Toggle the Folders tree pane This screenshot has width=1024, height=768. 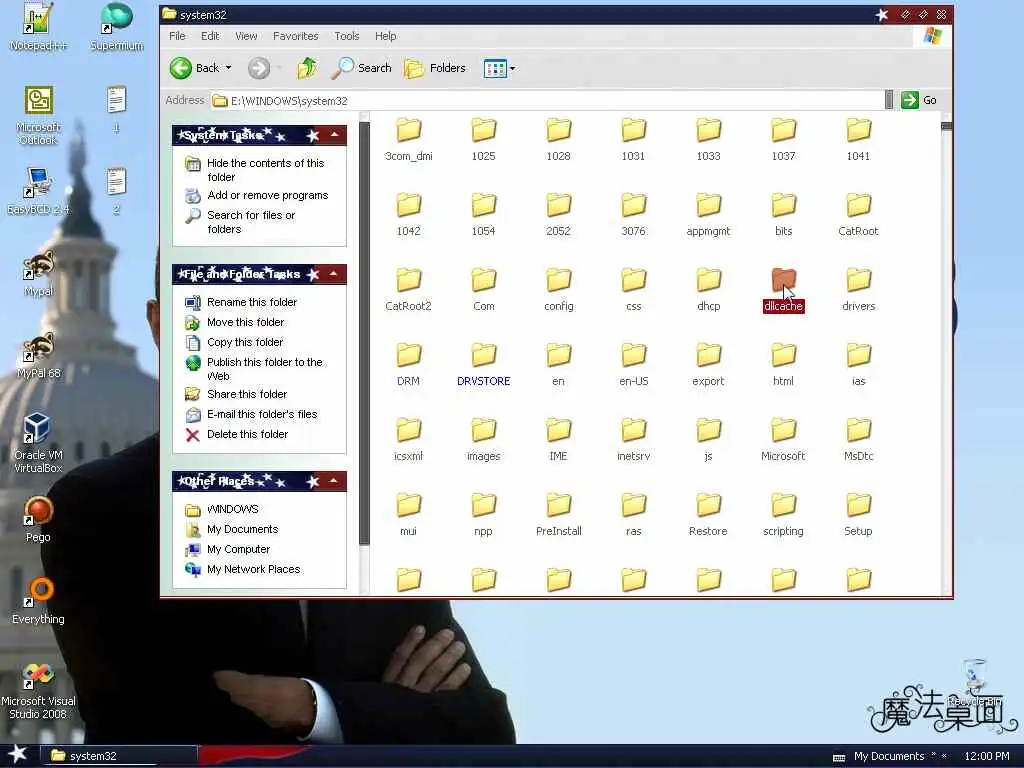(x=435, y=68)
